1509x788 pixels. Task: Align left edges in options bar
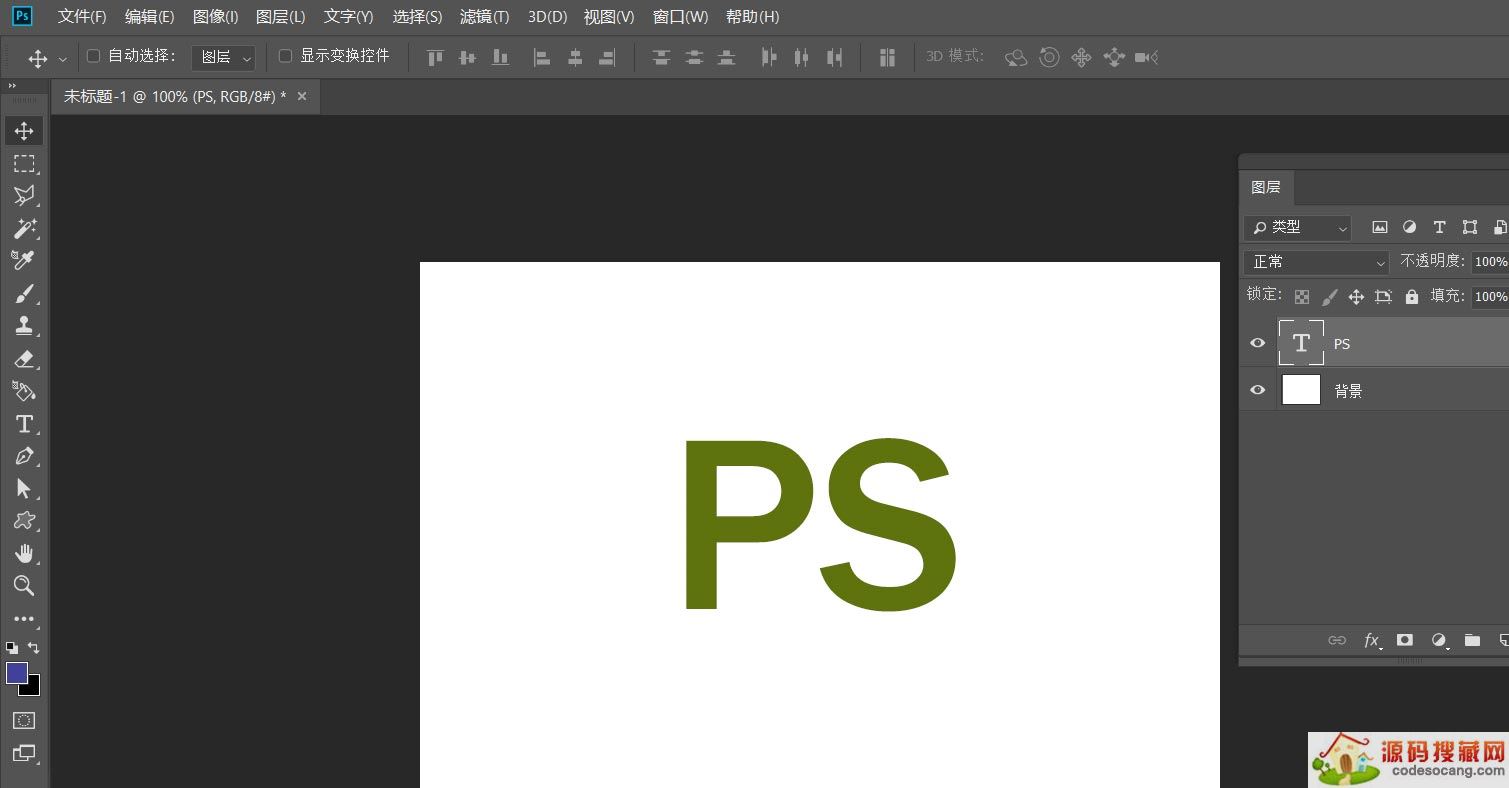tap(542, 58)
